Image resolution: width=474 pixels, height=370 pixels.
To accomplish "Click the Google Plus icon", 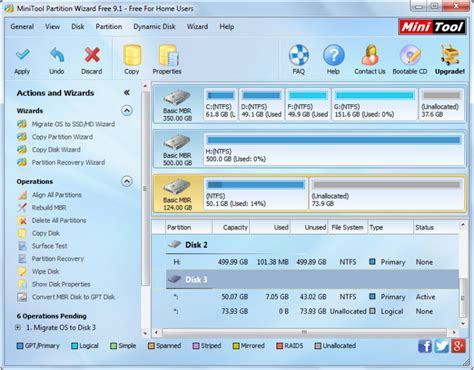I will pyautogui.click(x=458, y=346).
